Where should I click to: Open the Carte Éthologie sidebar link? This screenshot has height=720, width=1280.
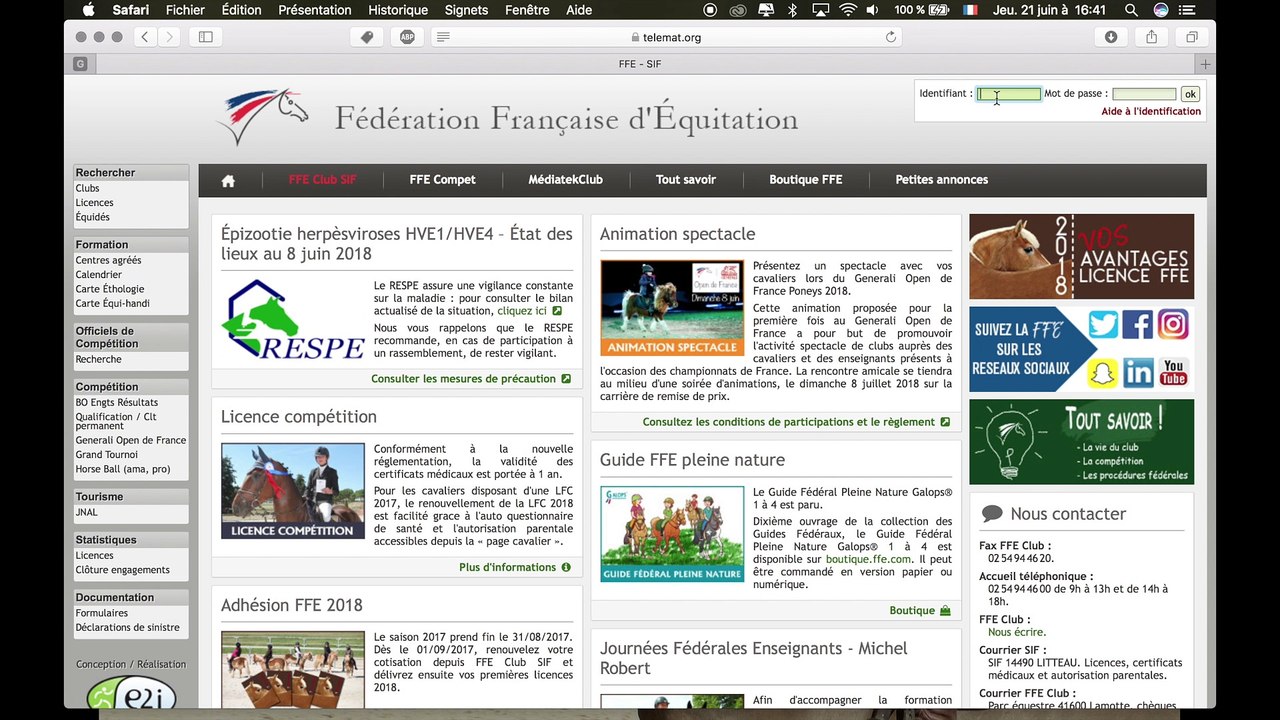point(110,289)
